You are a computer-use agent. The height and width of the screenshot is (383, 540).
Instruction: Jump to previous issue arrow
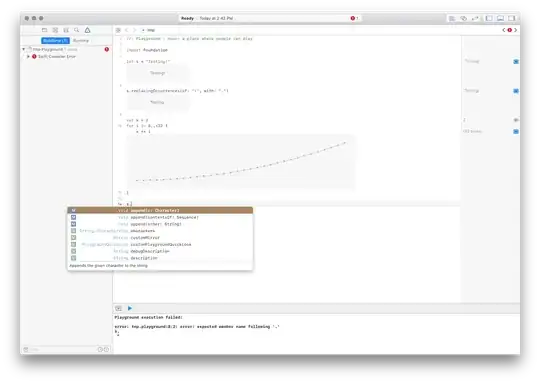point(504,30)
